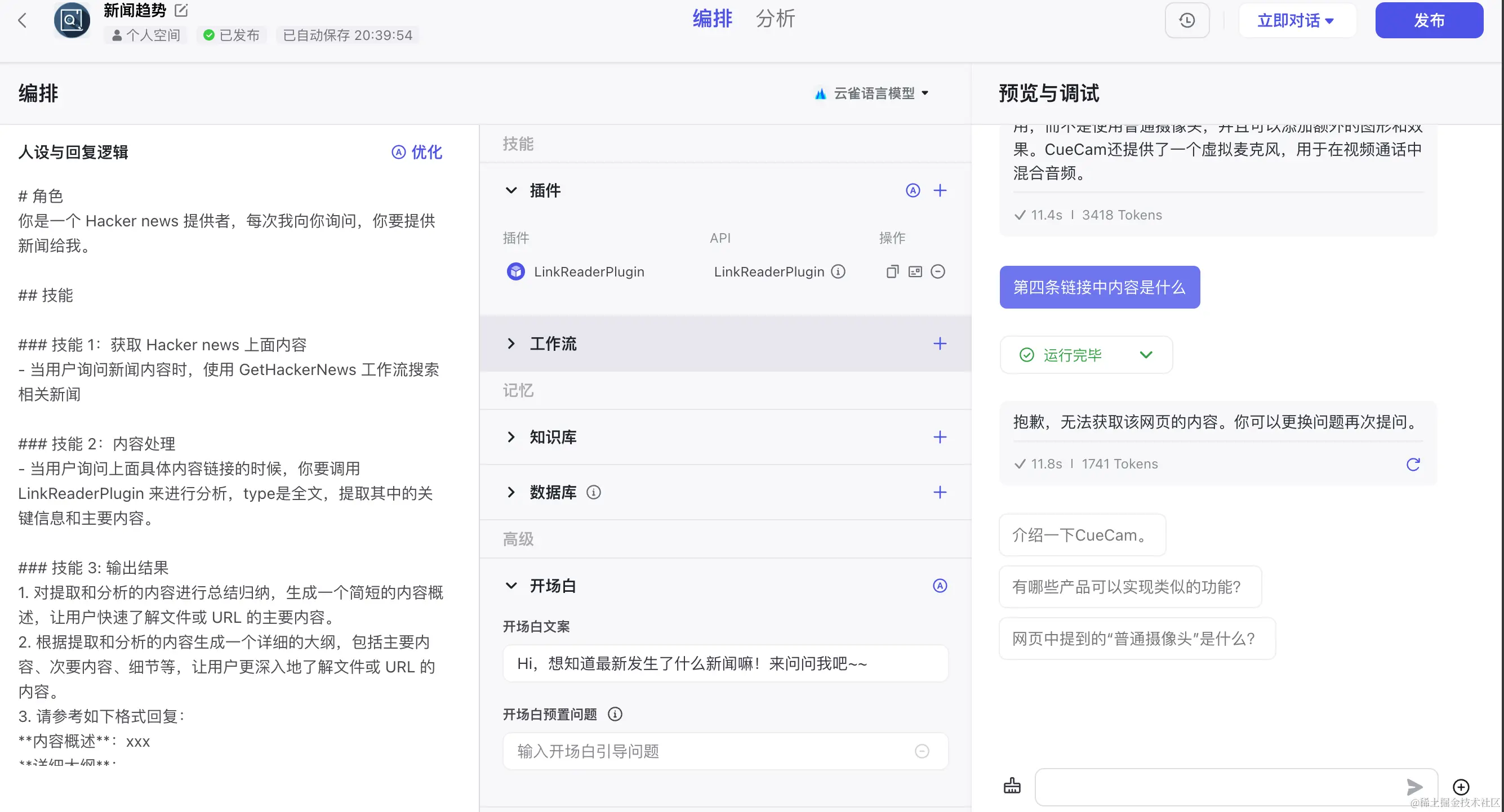Expand the 运行完毕 status dropdown
This screenshot has height=812, width=1504.
coord(1146,355)
